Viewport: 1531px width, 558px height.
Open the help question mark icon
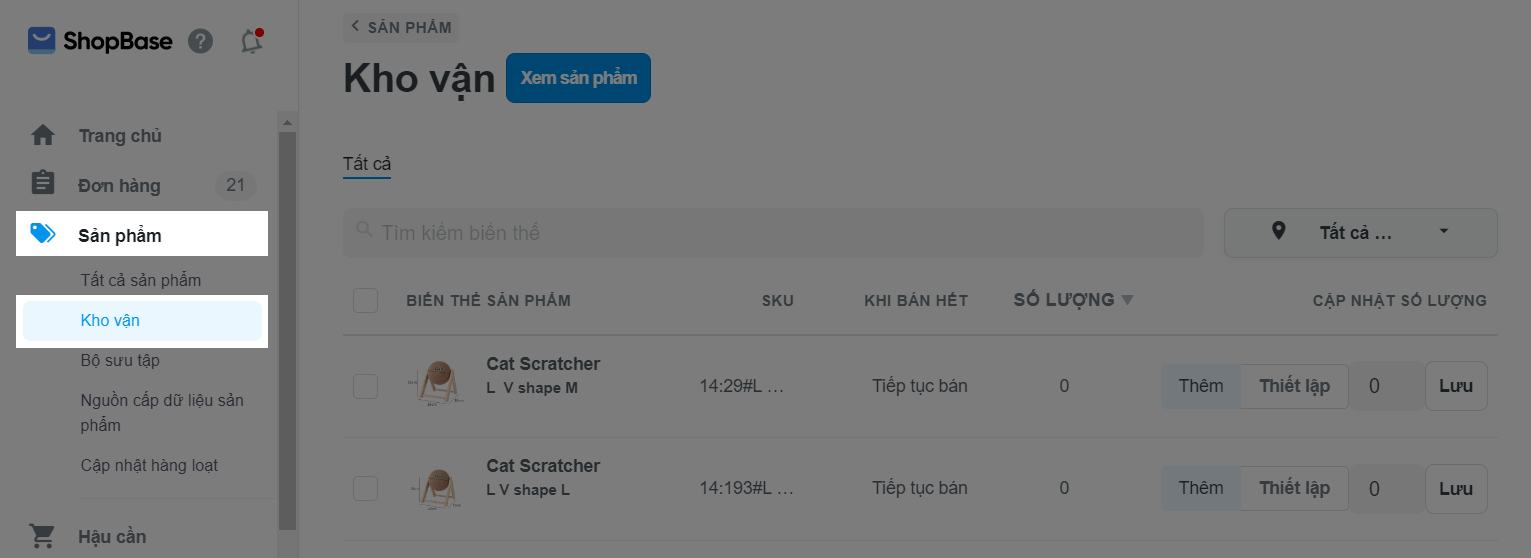point(201,41)
